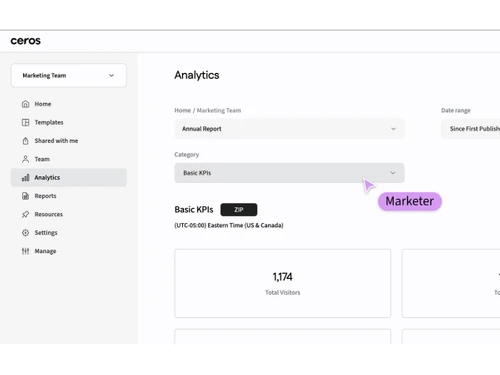Screen dimensions: 500x375
Task: Click the chevron on Basic KPIs dropdown
Action: (x=393, y=173)
